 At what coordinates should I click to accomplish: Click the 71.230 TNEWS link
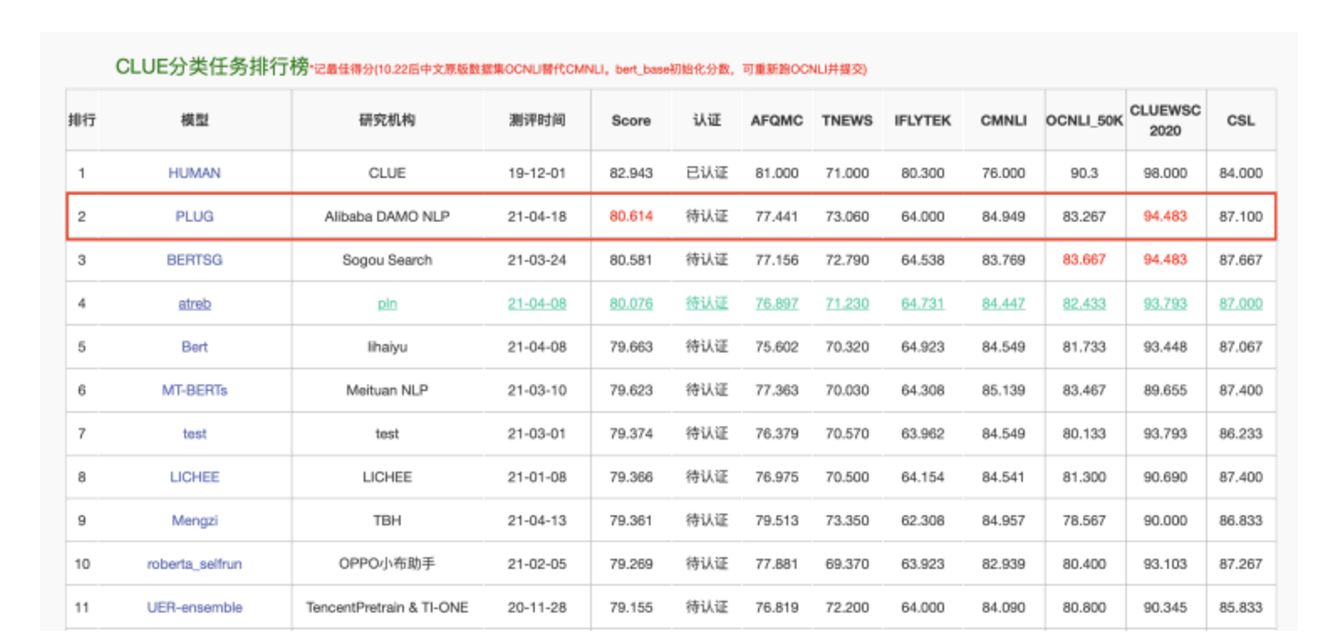(x=847, y=303)
